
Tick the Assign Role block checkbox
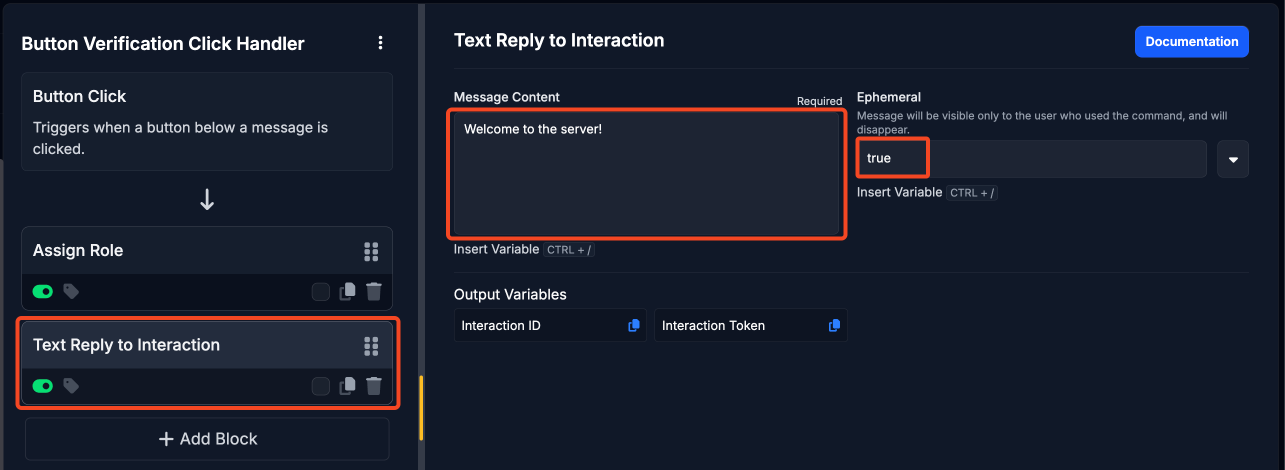click(321, 292)
